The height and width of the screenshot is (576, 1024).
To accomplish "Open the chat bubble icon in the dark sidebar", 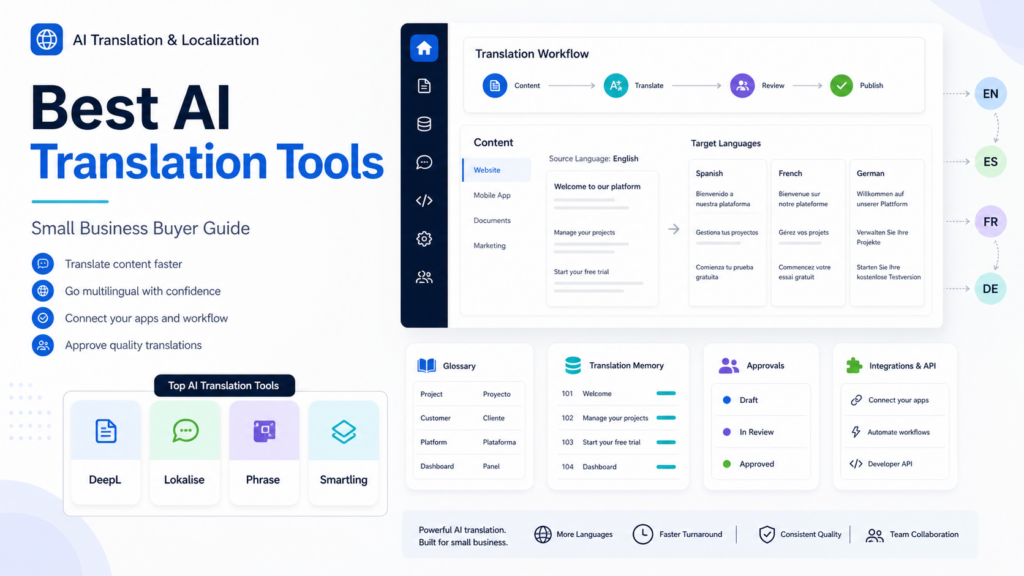I will [424, 162].
